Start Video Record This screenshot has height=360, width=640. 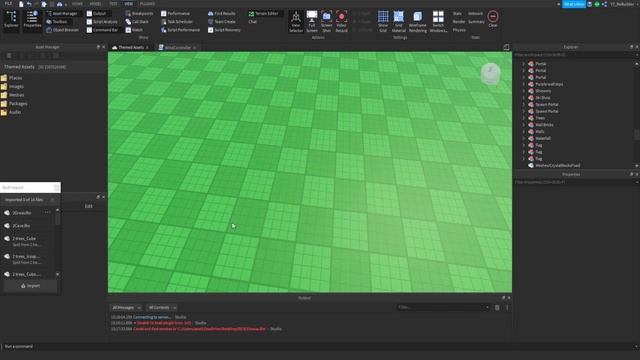[342, 22]
